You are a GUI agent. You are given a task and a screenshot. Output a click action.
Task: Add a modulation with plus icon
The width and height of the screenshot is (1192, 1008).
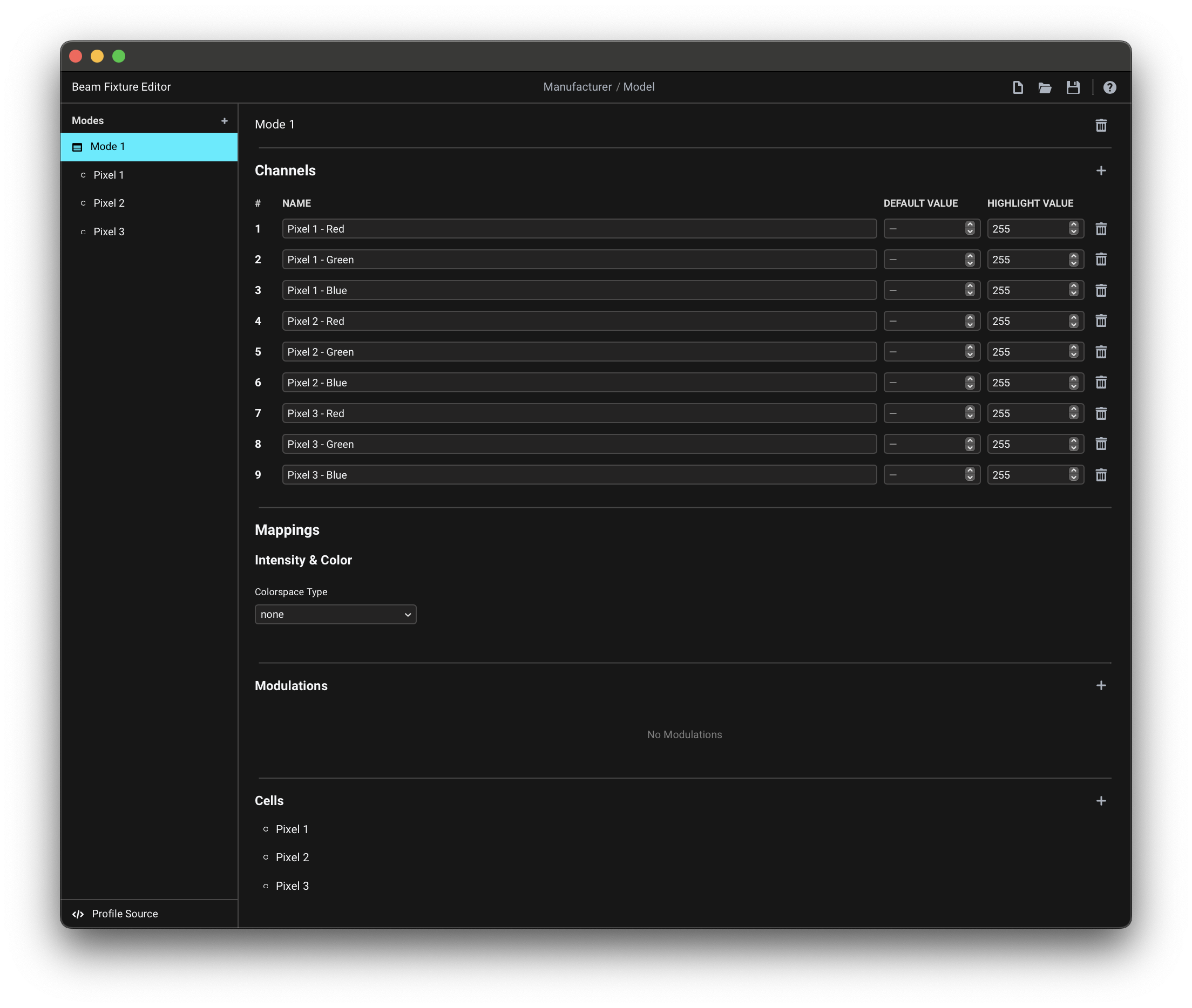click(x=1101, y=685)
